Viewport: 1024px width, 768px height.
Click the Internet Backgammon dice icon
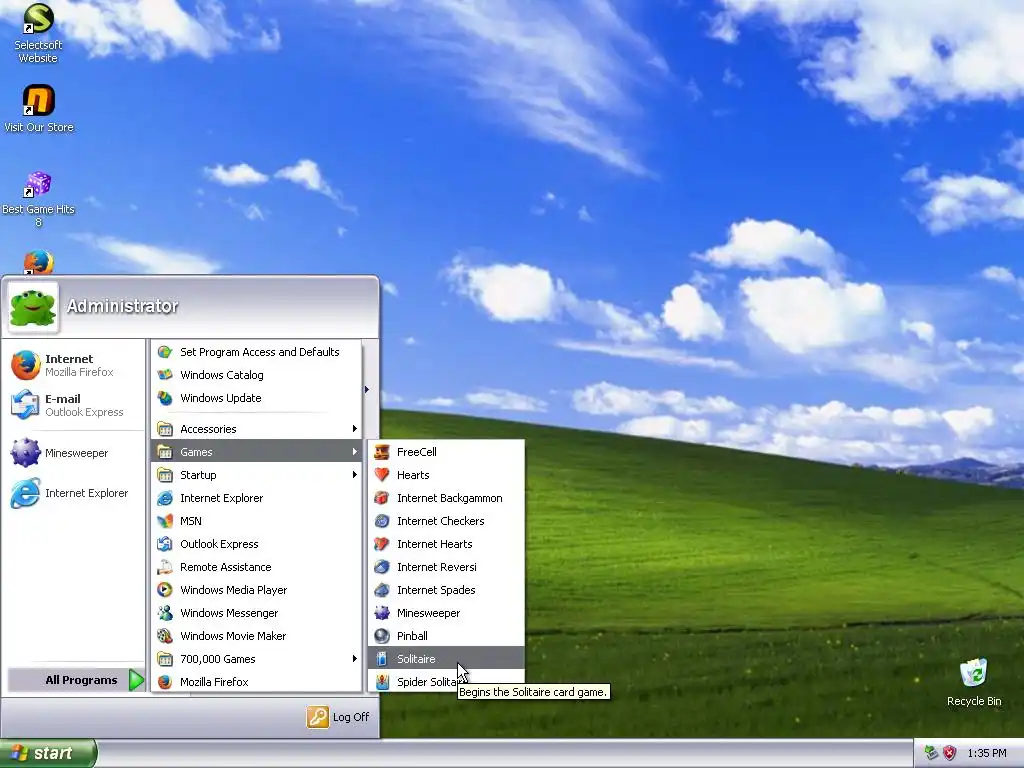tap(382, 498)
